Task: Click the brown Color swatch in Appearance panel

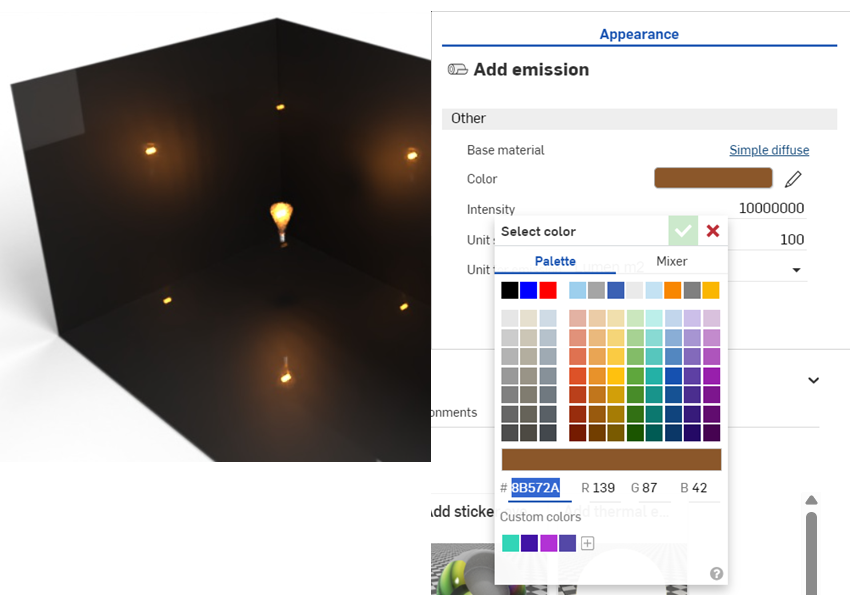Action: pos(713,178)
